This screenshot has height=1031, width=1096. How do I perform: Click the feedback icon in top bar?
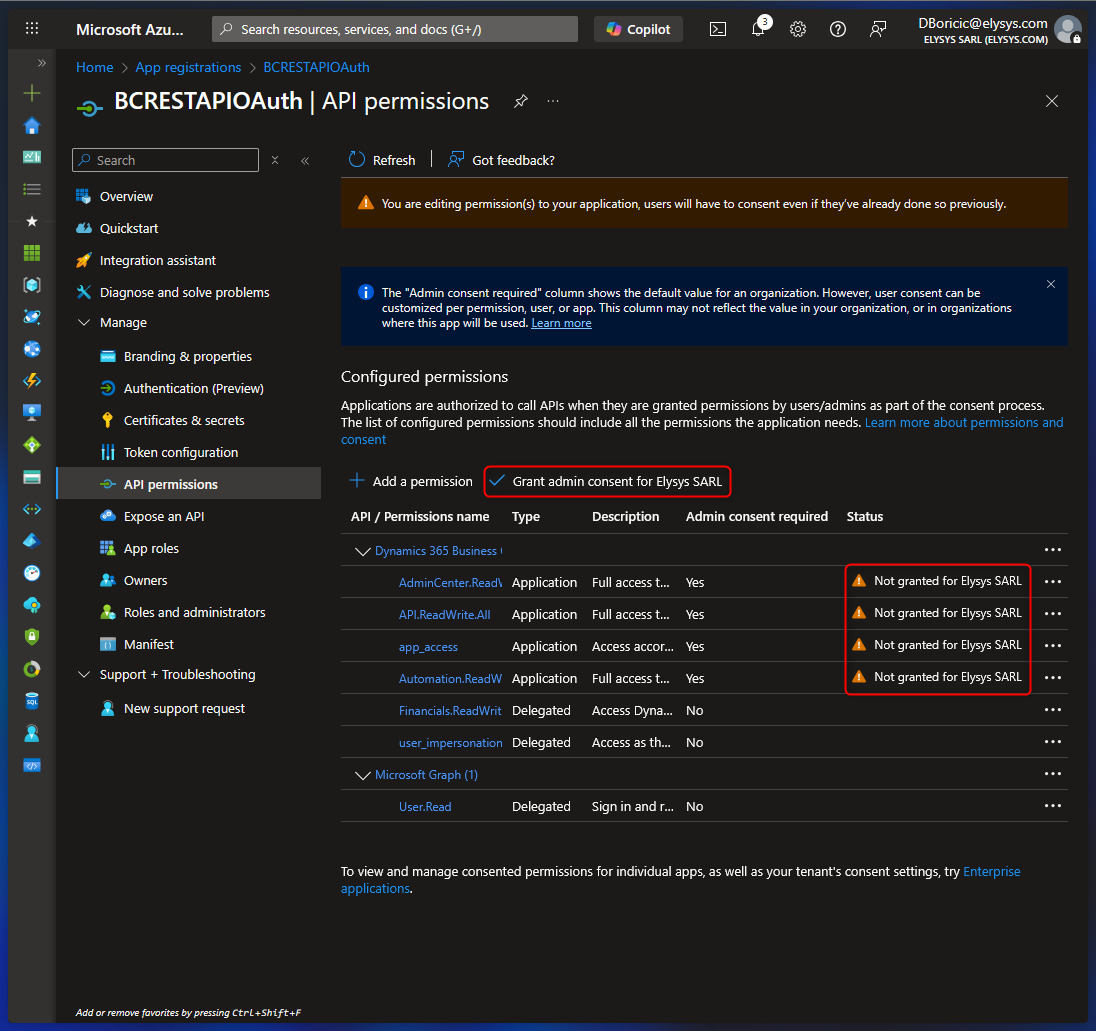[x=878, y=29]
